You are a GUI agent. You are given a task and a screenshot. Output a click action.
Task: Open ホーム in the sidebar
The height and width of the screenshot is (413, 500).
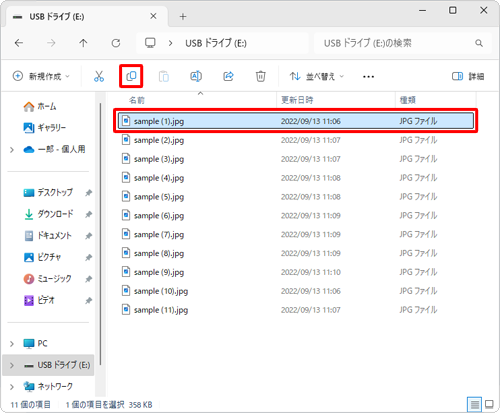click(40, 107)
